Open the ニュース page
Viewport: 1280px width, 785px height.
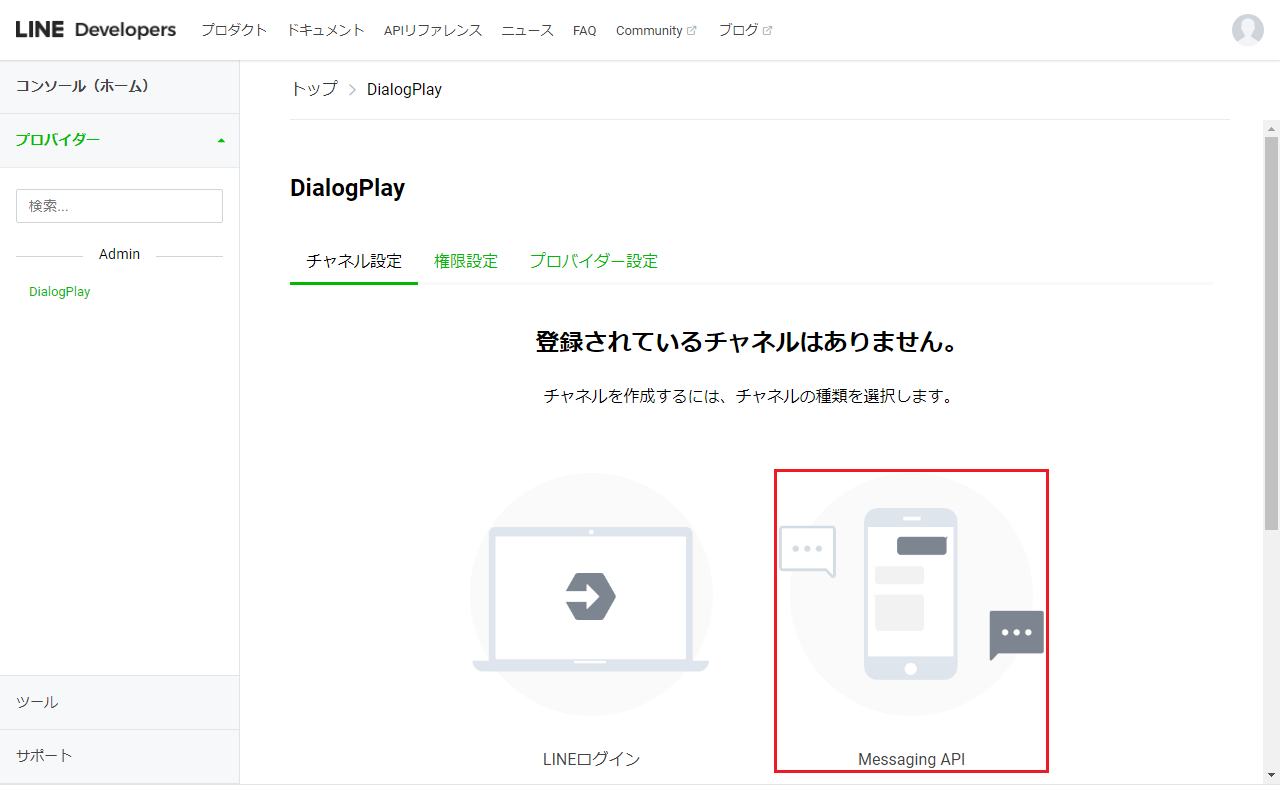coord(527,30)
